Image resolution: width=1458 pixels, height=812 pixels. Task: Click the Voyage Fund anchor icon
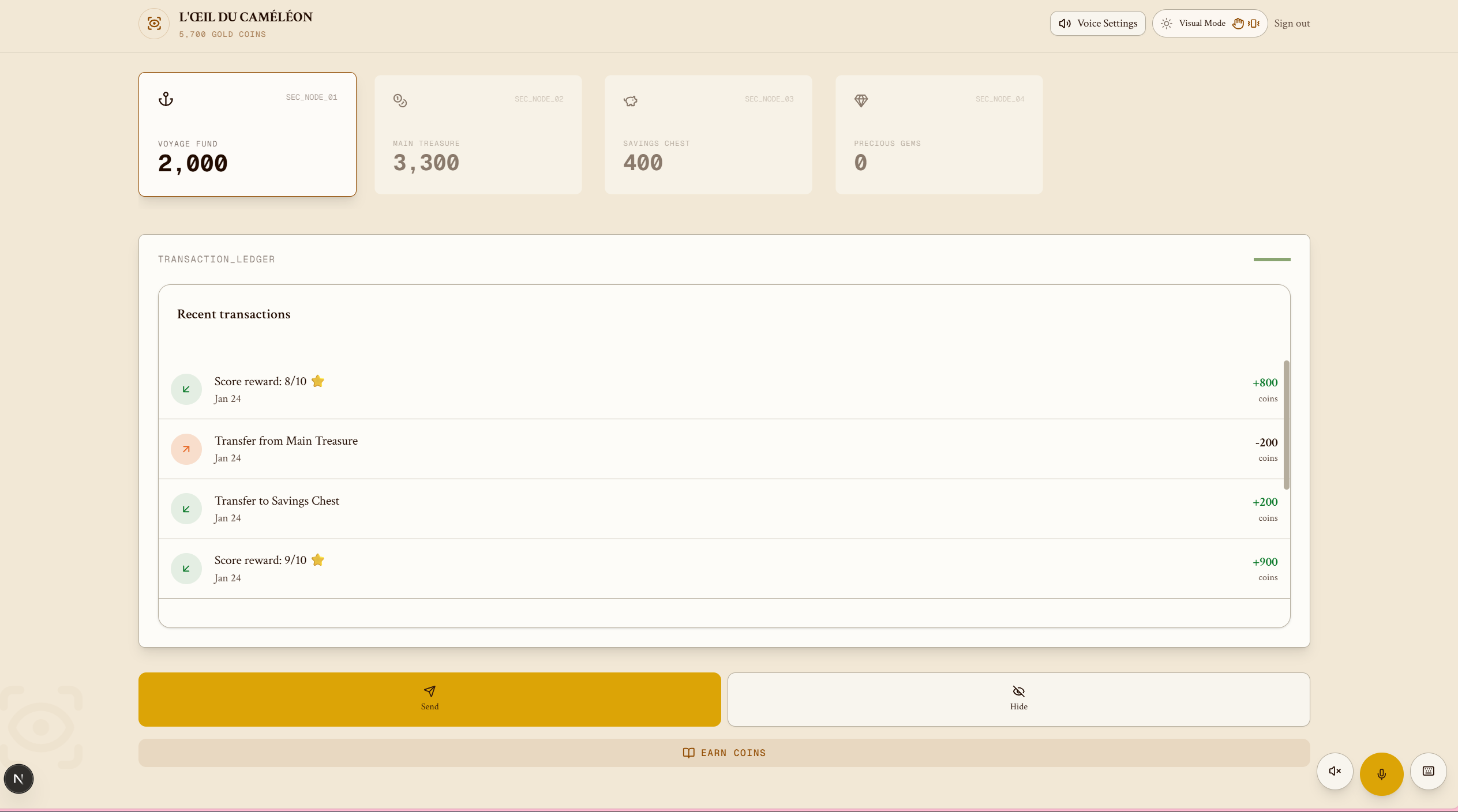[166, 99]
